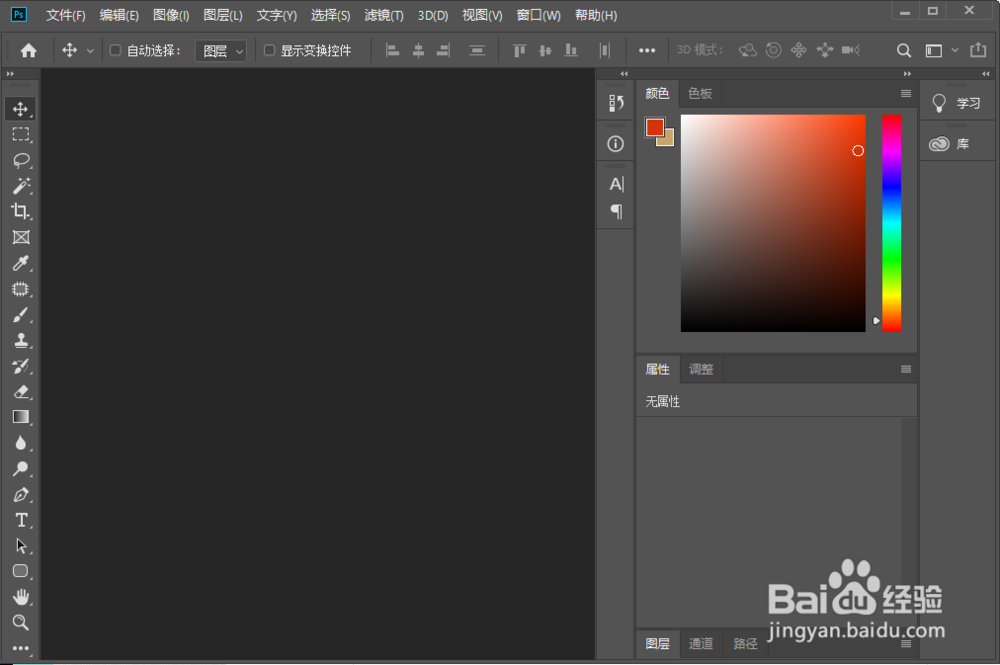Click the tan background color swatch
This screenshot has height=665, width=1000.
pos(668,140)
